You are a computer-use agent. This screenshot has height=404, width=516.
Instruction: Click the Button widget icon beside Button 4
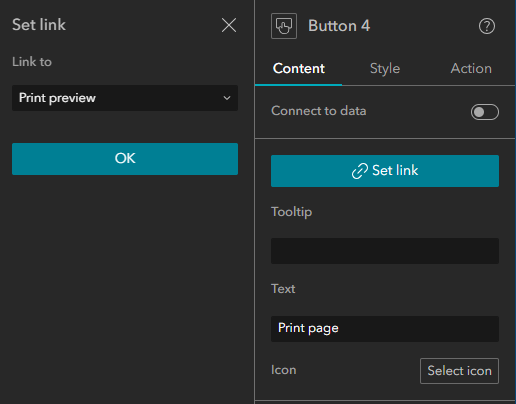[x=284, y=26]
